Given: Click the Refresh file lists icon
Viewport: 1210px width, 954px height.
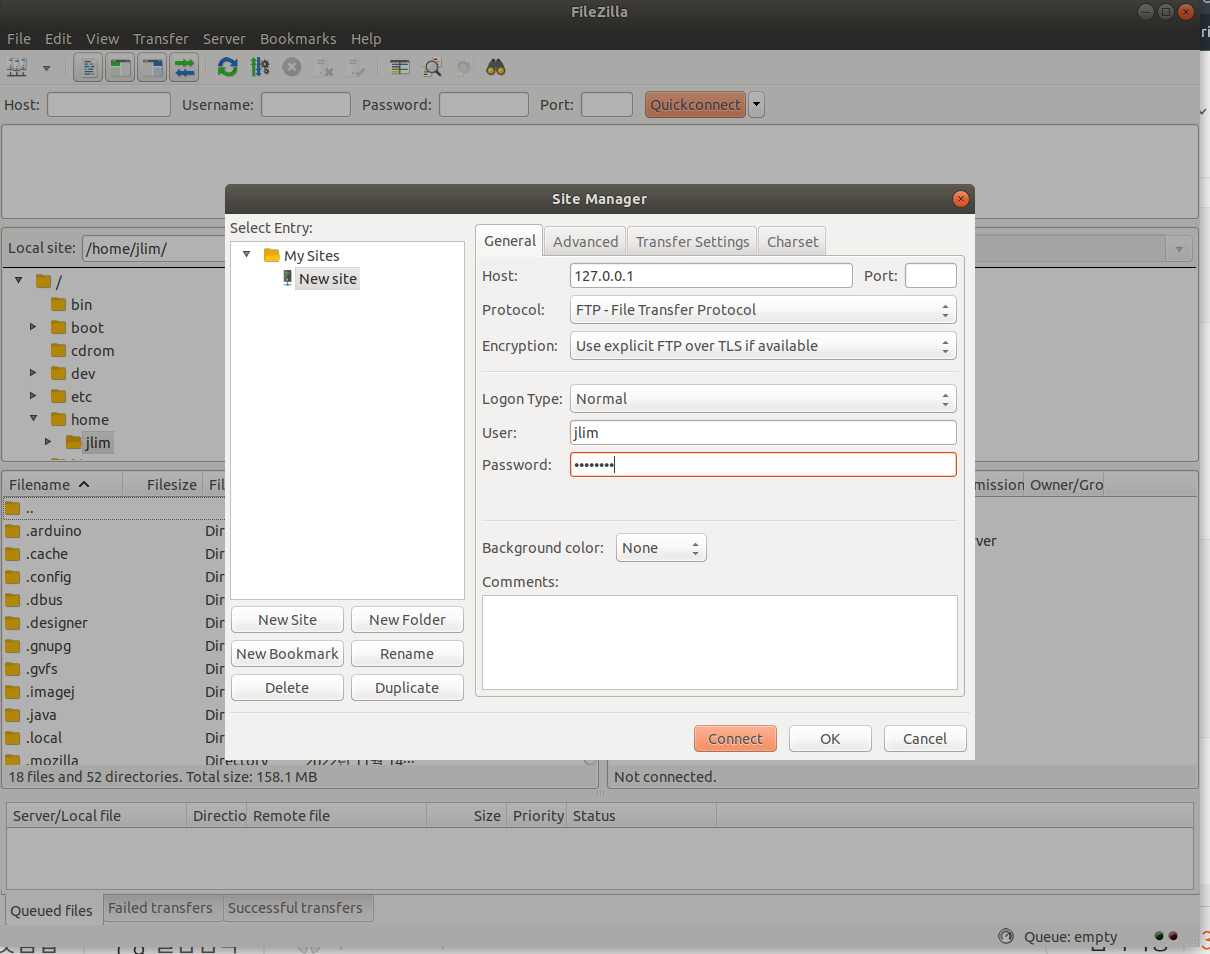Looking at the screenshot, I should pos(227,68).
